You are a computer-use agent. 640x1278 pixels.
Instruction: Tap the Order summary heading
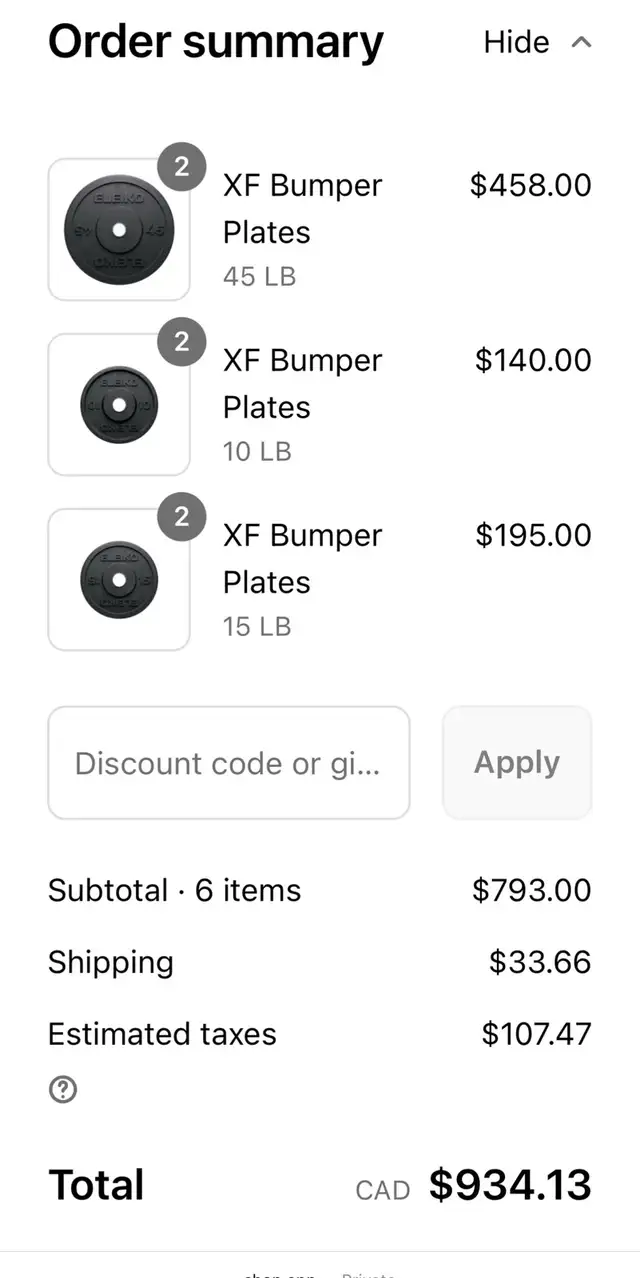[x=216, y=42]
